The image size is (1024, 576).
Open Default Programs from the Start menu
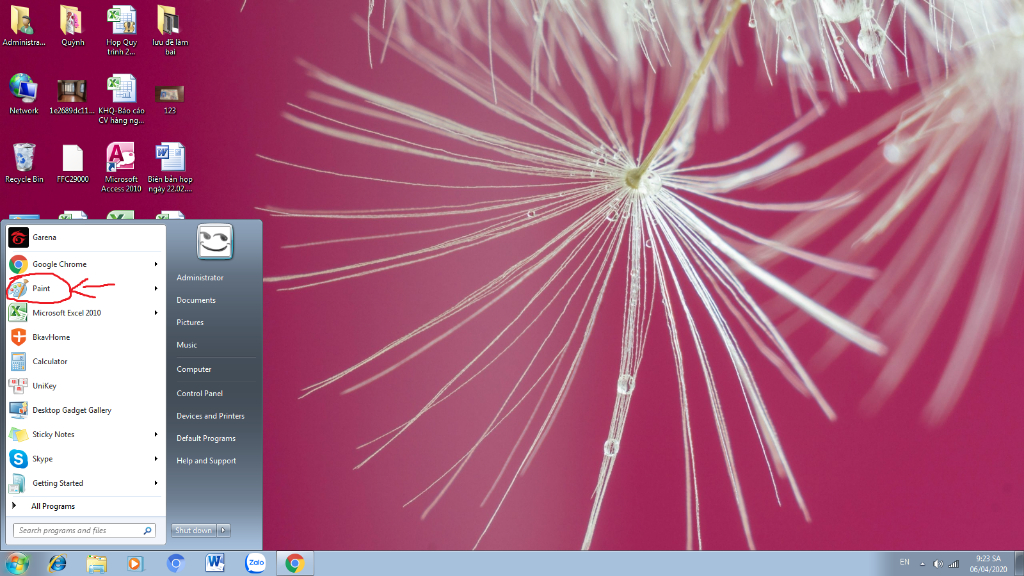point(206,438)
